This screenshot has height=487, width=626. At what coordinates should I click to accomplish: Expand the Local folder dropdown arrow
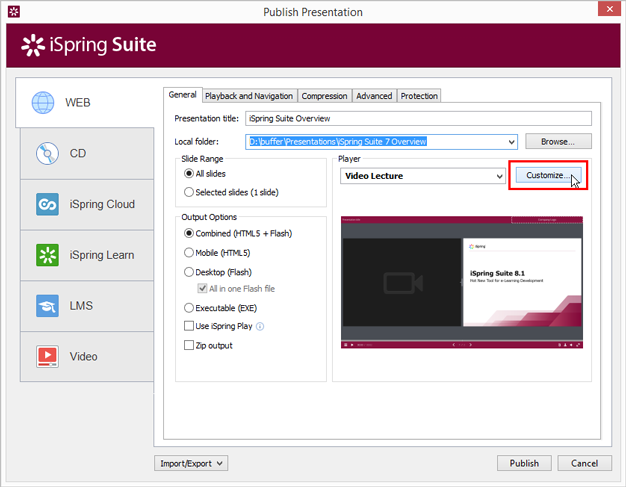point(511,142)
